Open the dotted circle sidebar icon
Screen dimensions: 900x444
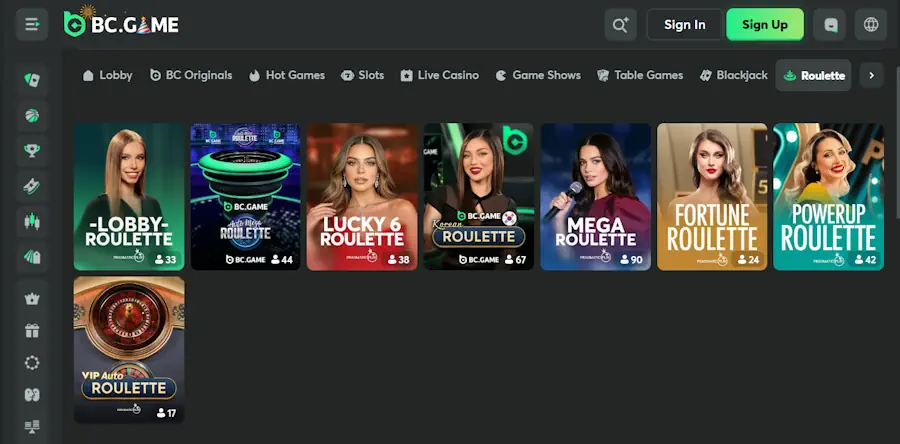coord(32,363)
